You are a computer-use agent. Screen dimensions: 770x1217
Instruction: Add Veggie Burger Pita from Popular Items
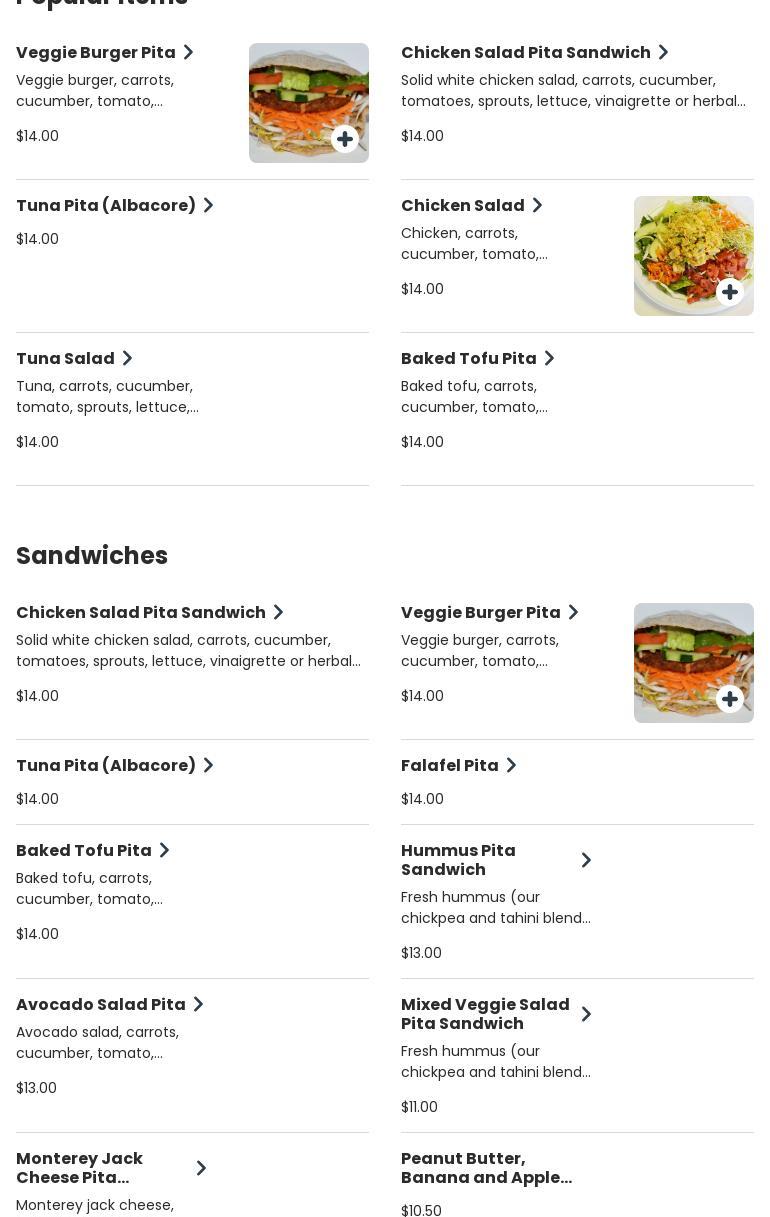(x=345, y=139)
